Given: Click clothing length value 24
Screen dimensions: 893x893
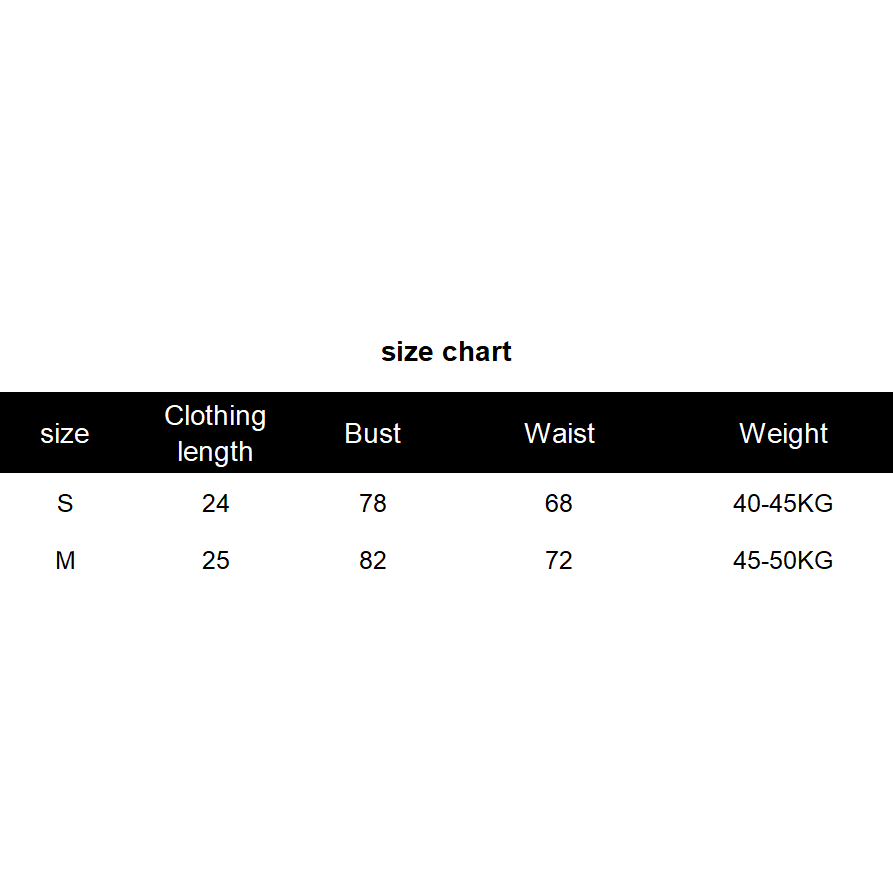Looking at the screenshot, I should (x=215, y=503).
